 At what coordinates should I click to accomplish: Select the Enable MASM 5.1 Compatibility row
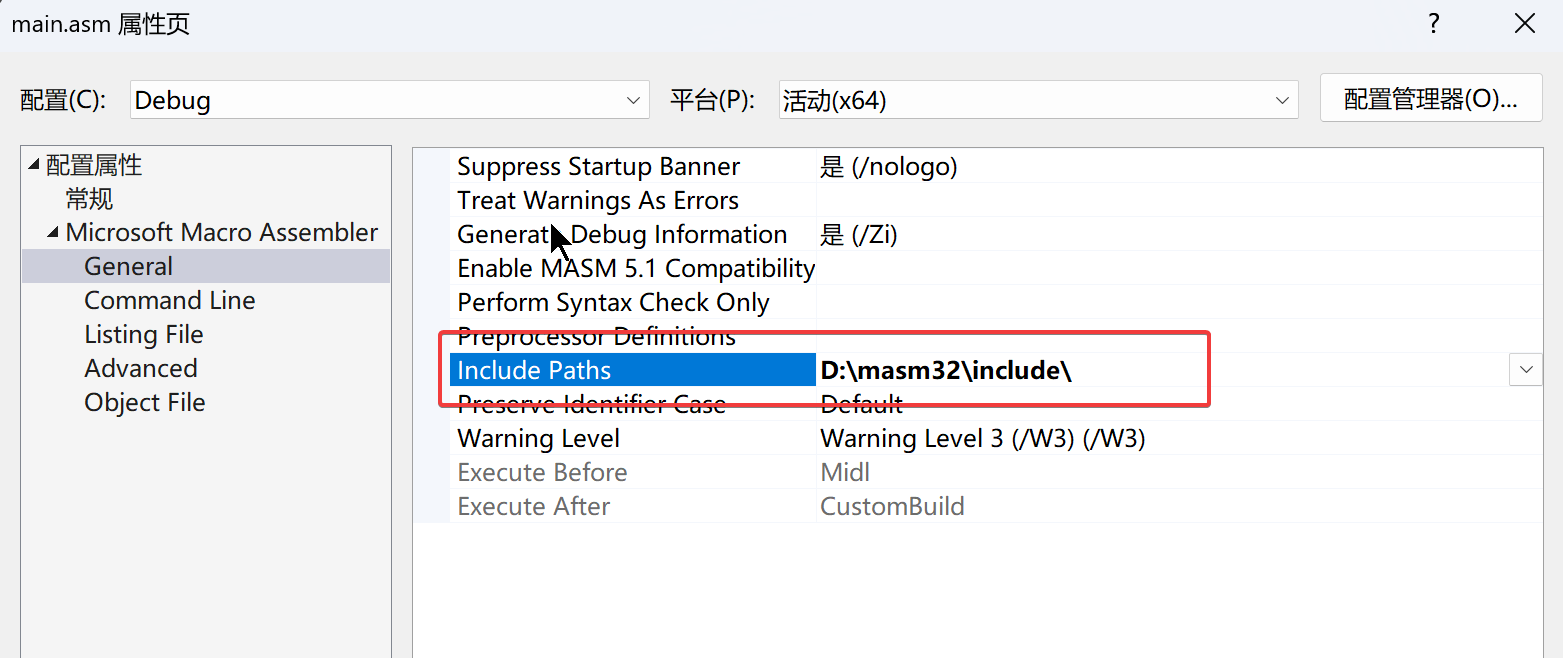(635, 269)
